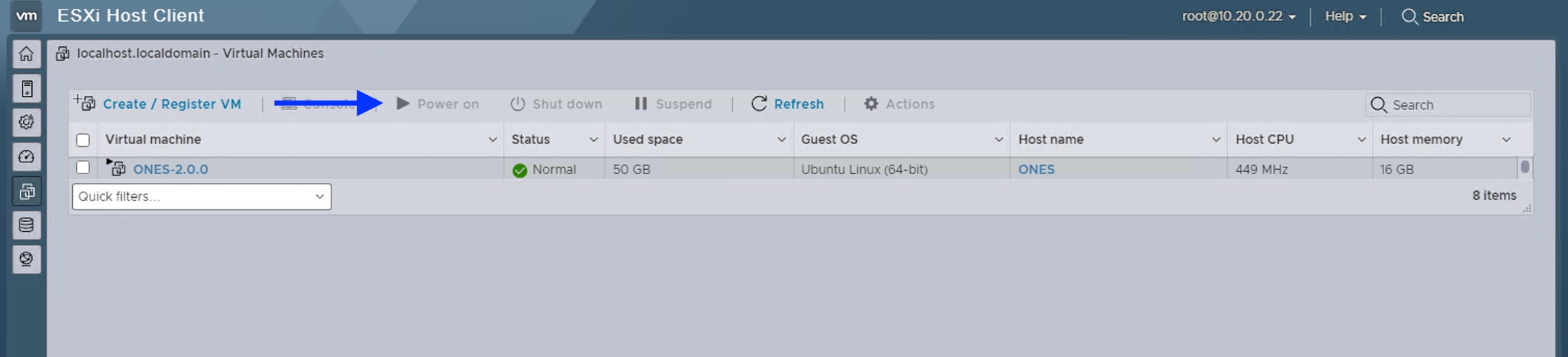Open the Actions menu
The image size is (1568, 357).
[x=899, y=104]
